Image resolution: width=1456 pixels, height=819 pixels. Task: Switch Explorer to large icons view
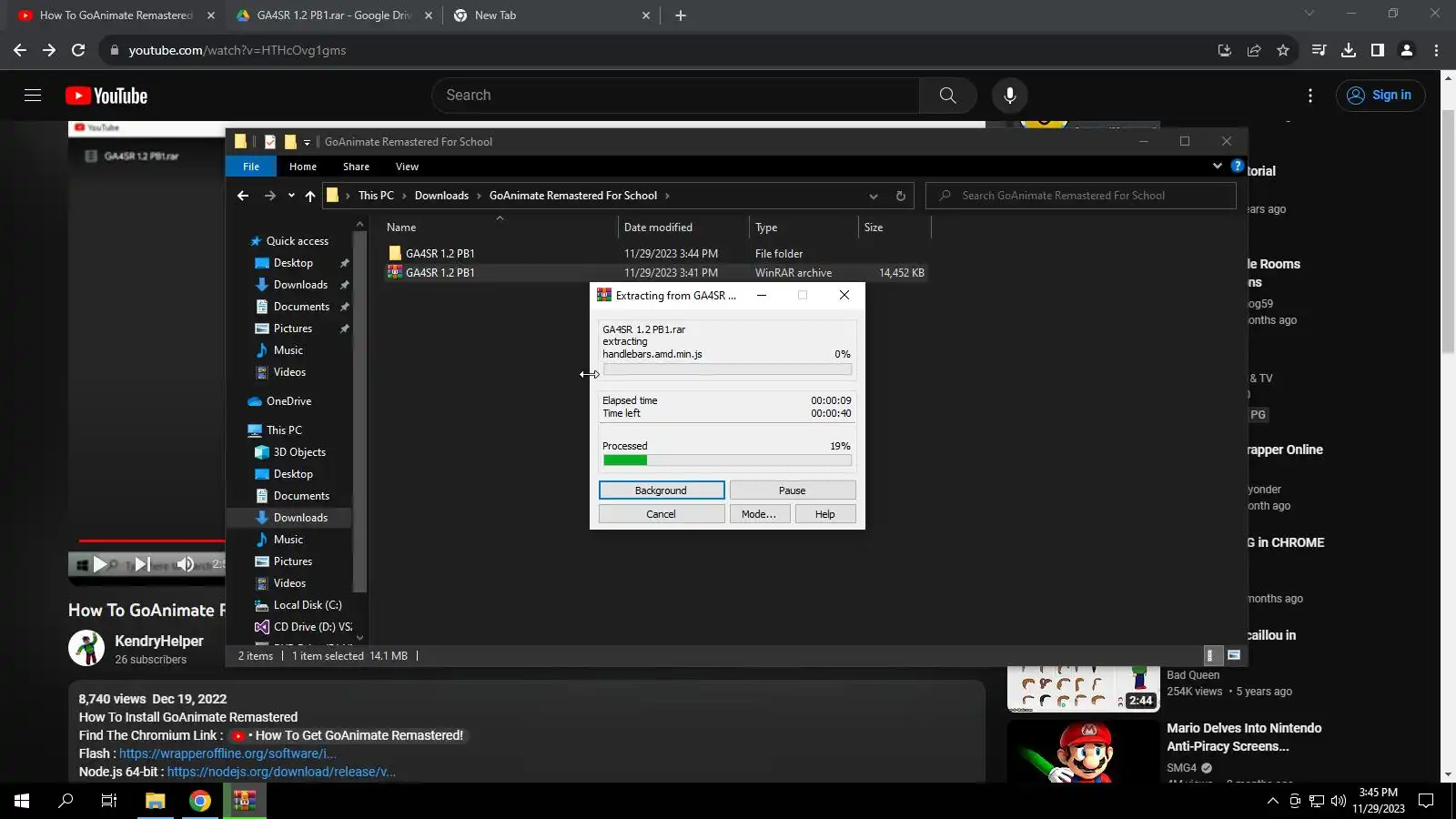[x=1234, y=655]
